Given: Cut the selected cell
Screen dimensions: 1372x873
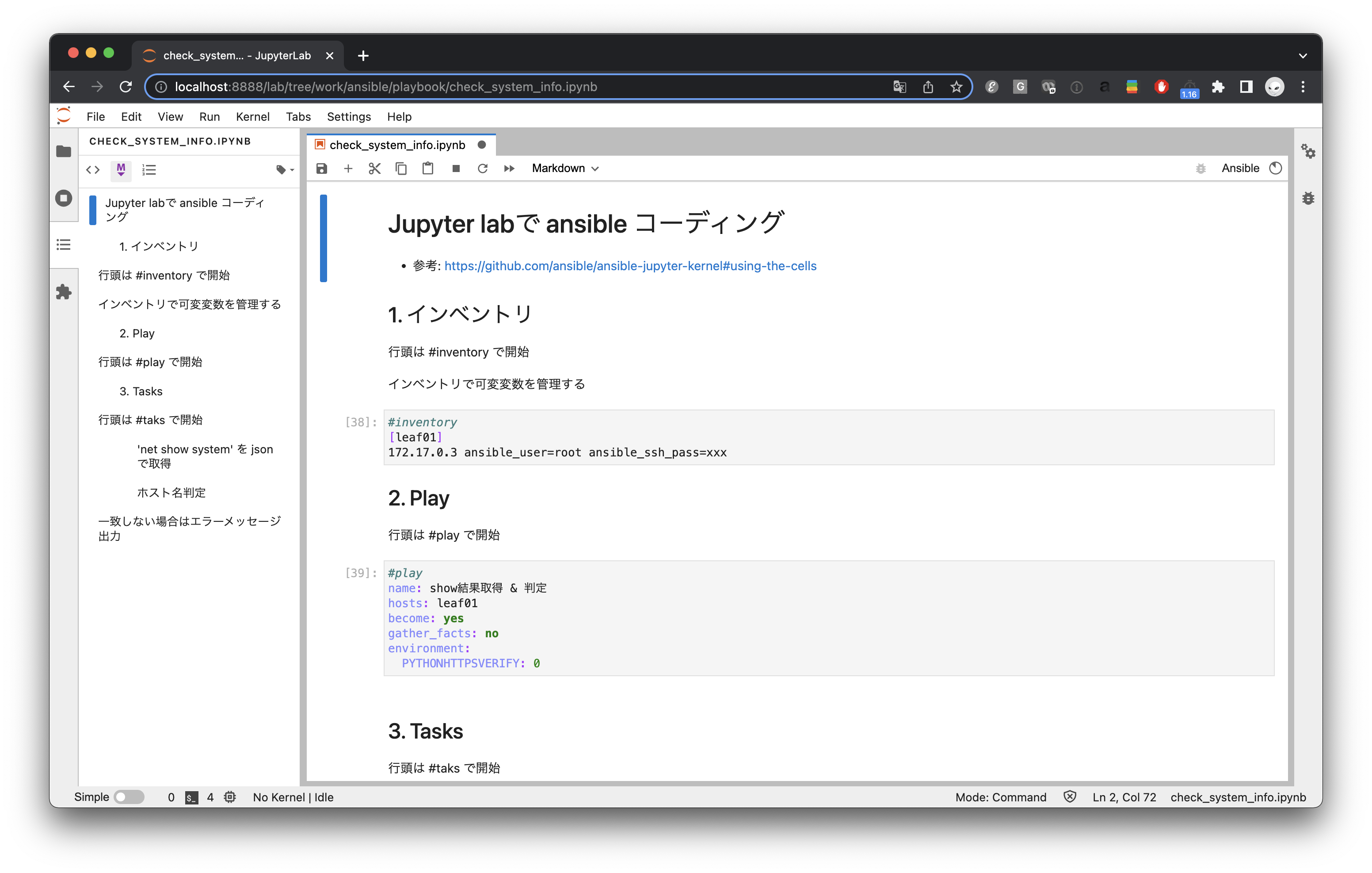Looking at the screenshot, I should [x=374, y=168].
